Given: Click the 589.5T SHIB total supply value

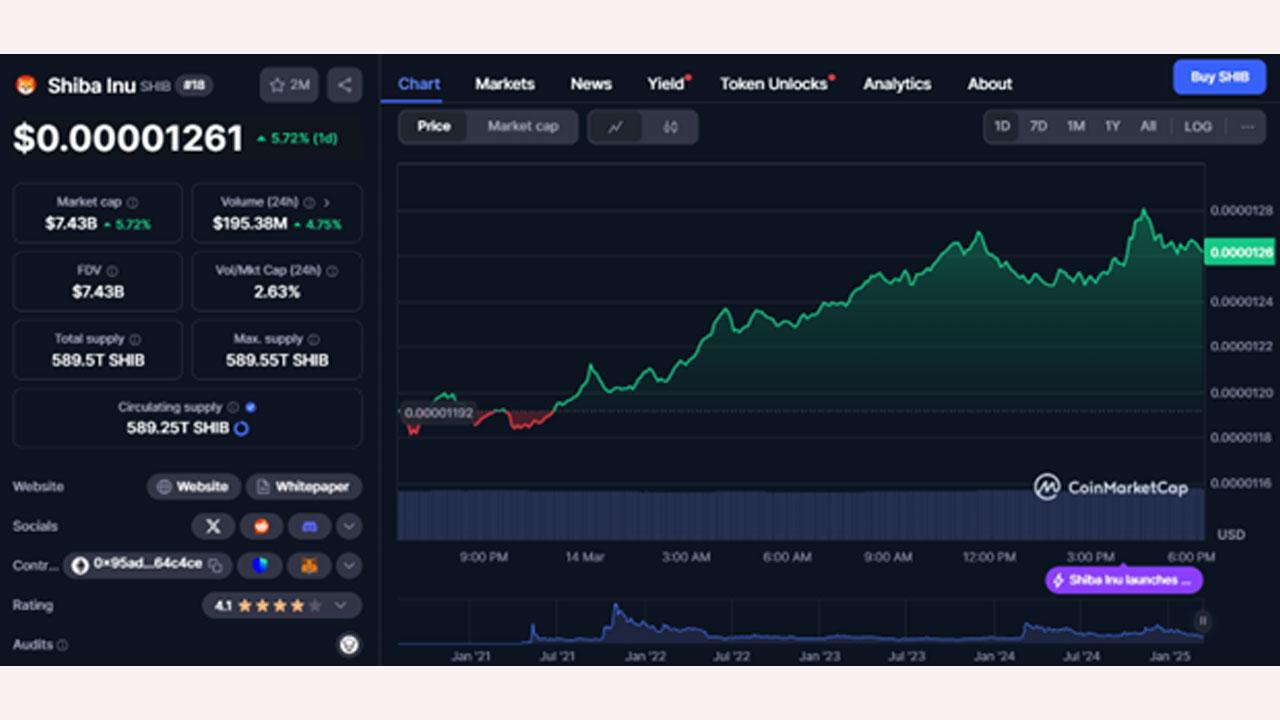Looking at the screenshot, I should click(98, 360).
